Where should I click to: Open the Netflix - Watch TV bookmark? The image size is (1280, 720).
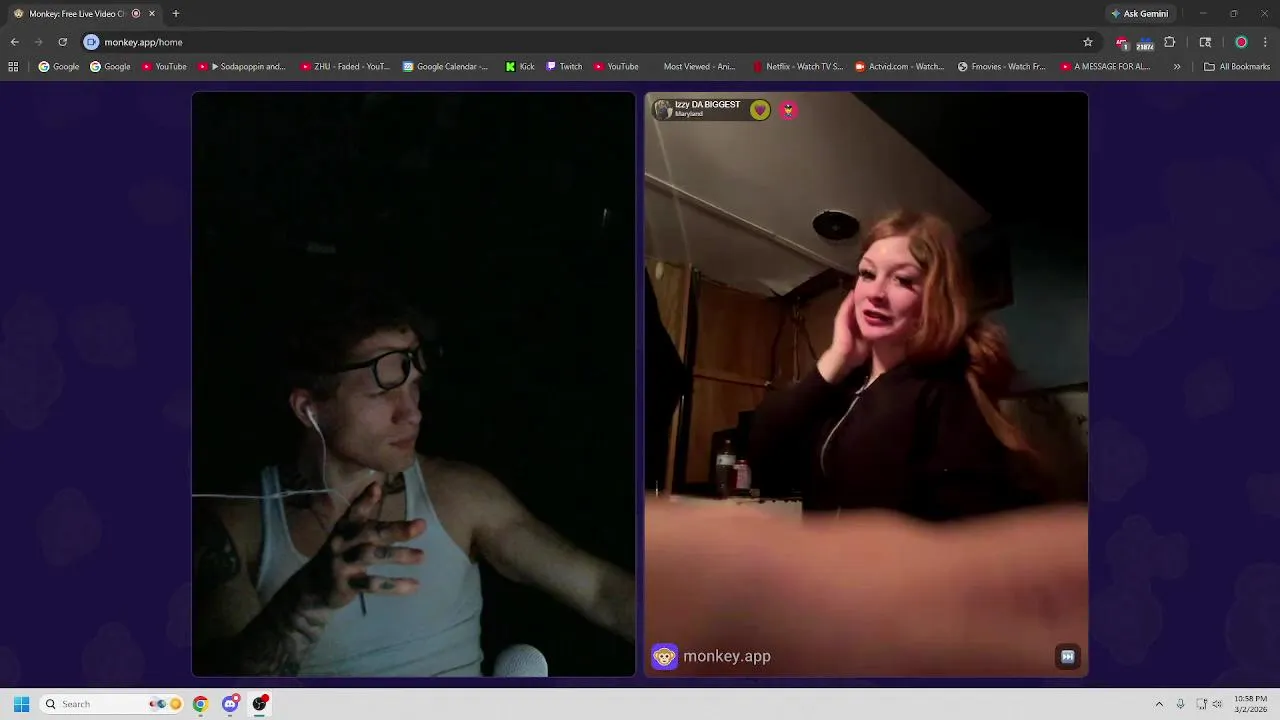[x=798, y=67]
